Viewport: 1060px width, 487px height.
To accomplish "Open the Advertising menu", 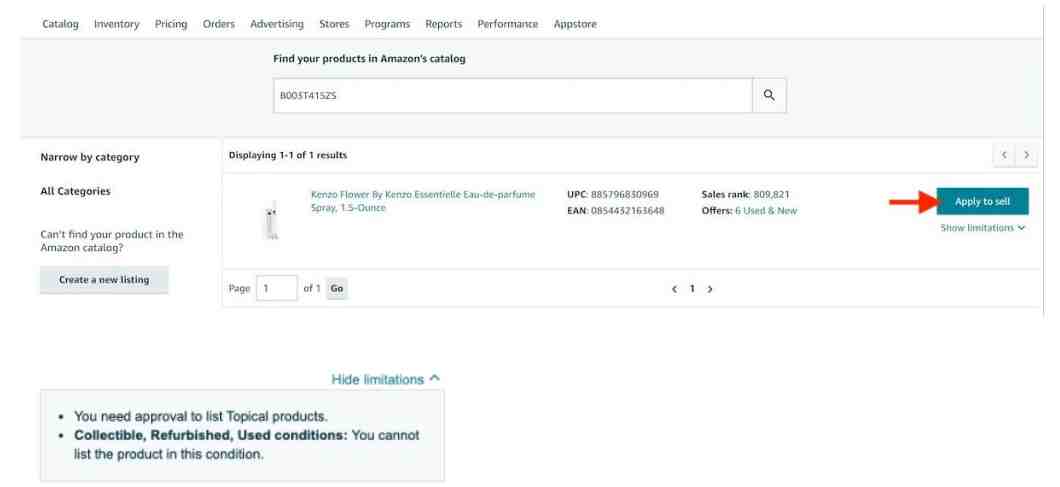I will (x=276, y=24).
